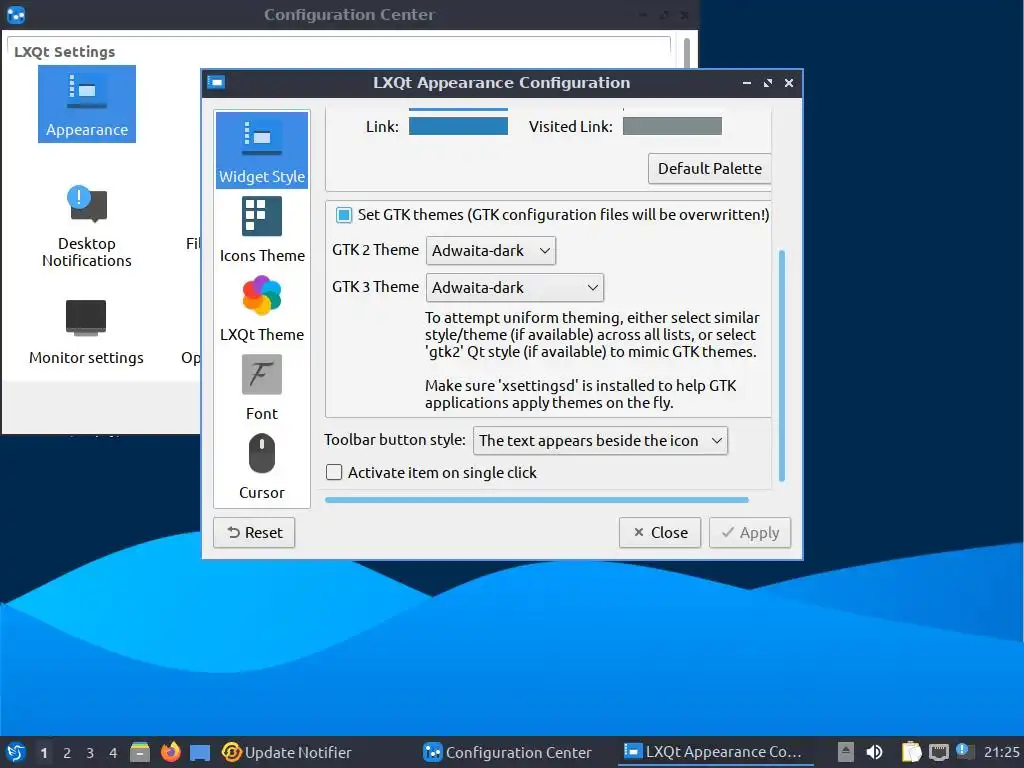The width and height of the screenshot is (1024, 768).
Task: Switch to LXQt Appearance Co... taskbar item
Action: click(714, 752)
